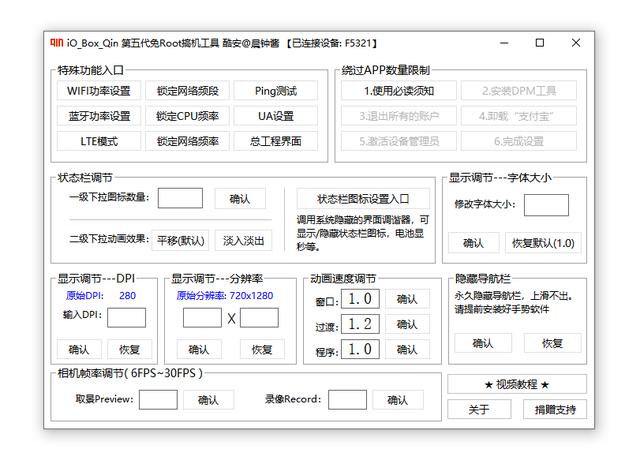Viewport: 640px width, 464px height.
Task: Focus 一级下拉图标数量 input field
Action: point(180,198)
